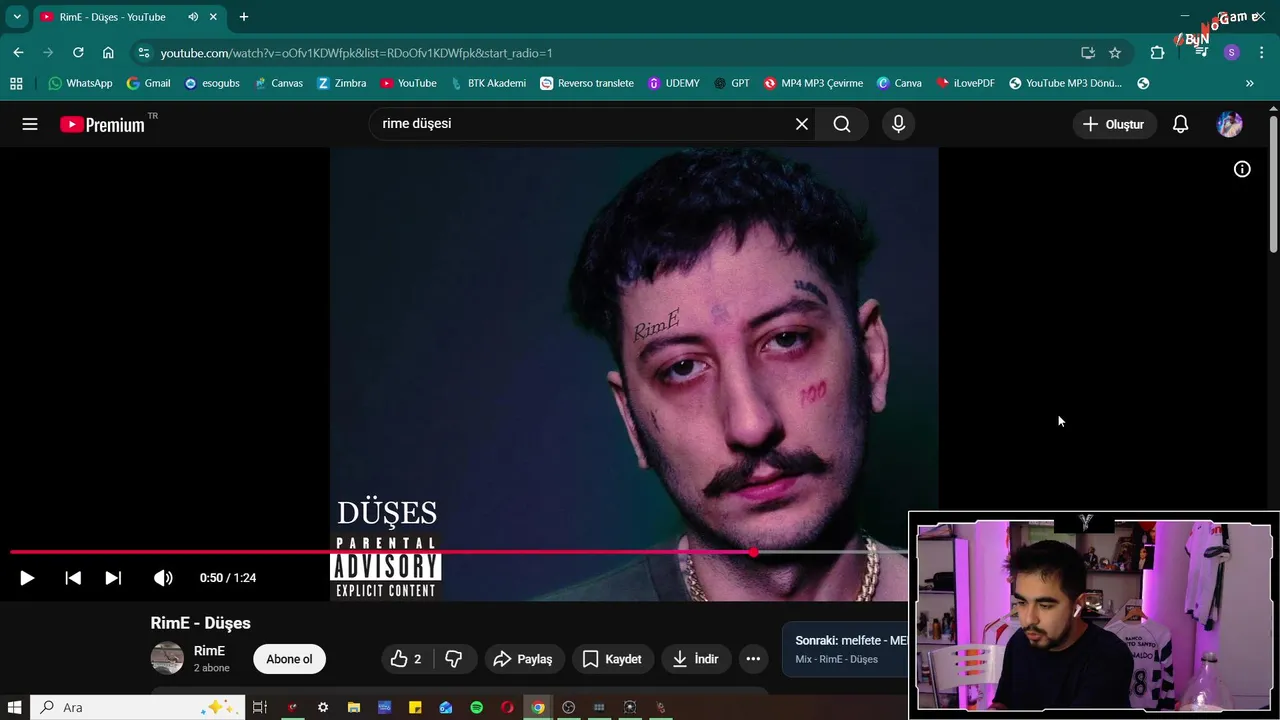Open the RimE channel avatar
This screenshot has height=720, width=1280.
coord(167,658)
